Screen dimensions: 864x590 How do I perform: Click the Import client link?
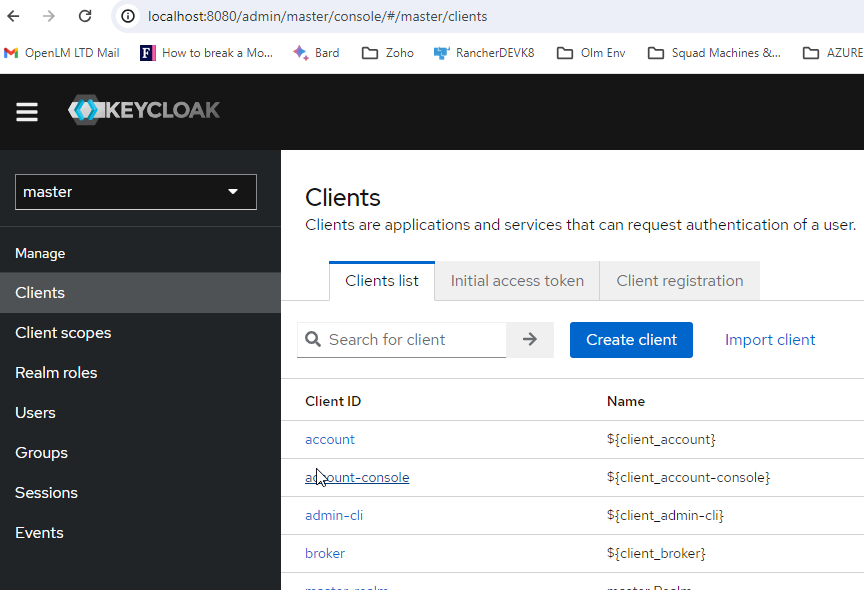tap(770, 340)
